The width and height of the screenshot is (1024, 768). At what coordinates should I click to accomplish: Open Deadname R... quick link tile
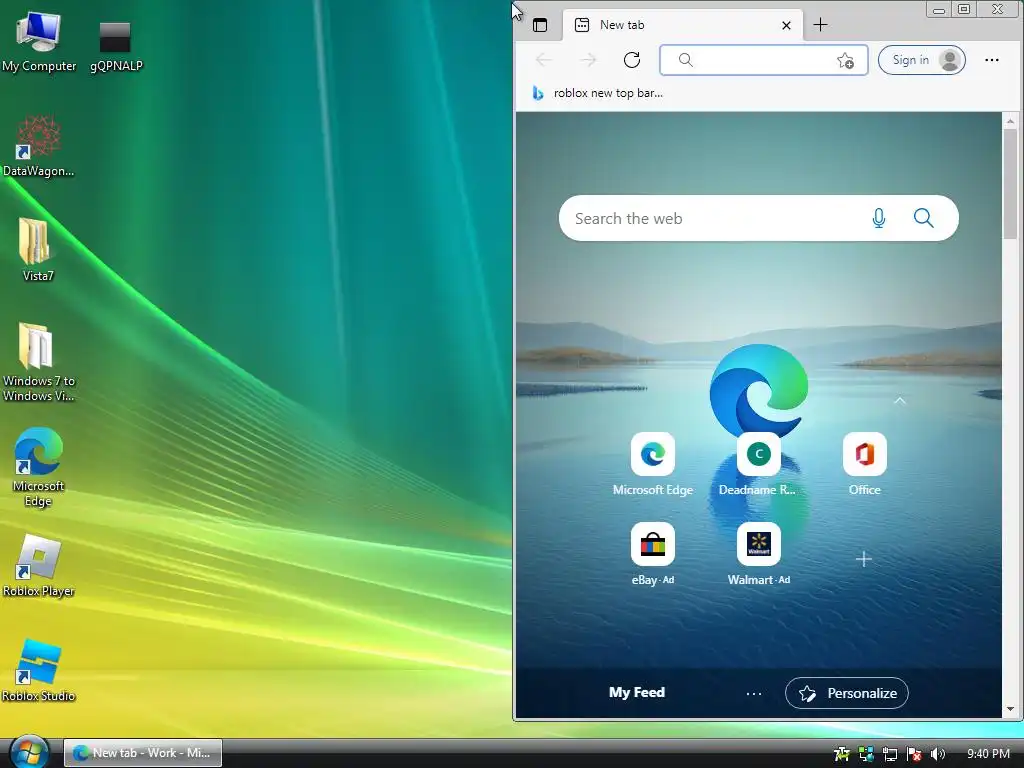(758, 464)
